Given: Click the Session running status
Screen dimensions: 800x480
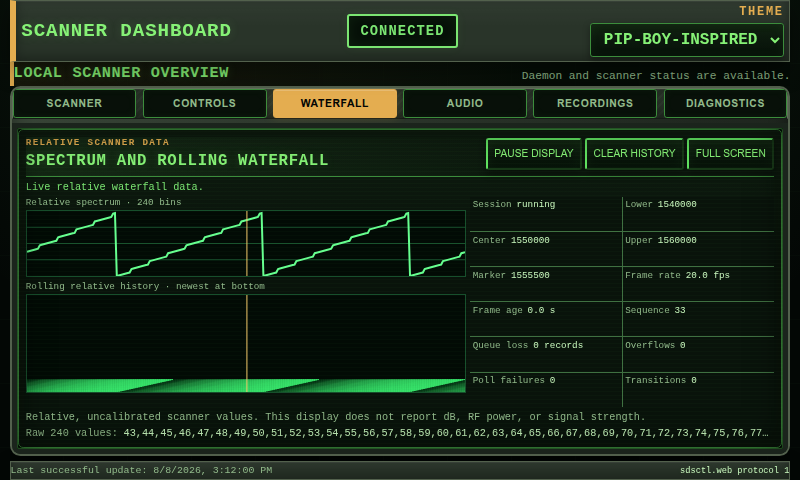Looking at the screenshot, I should (x=514, y=204).
